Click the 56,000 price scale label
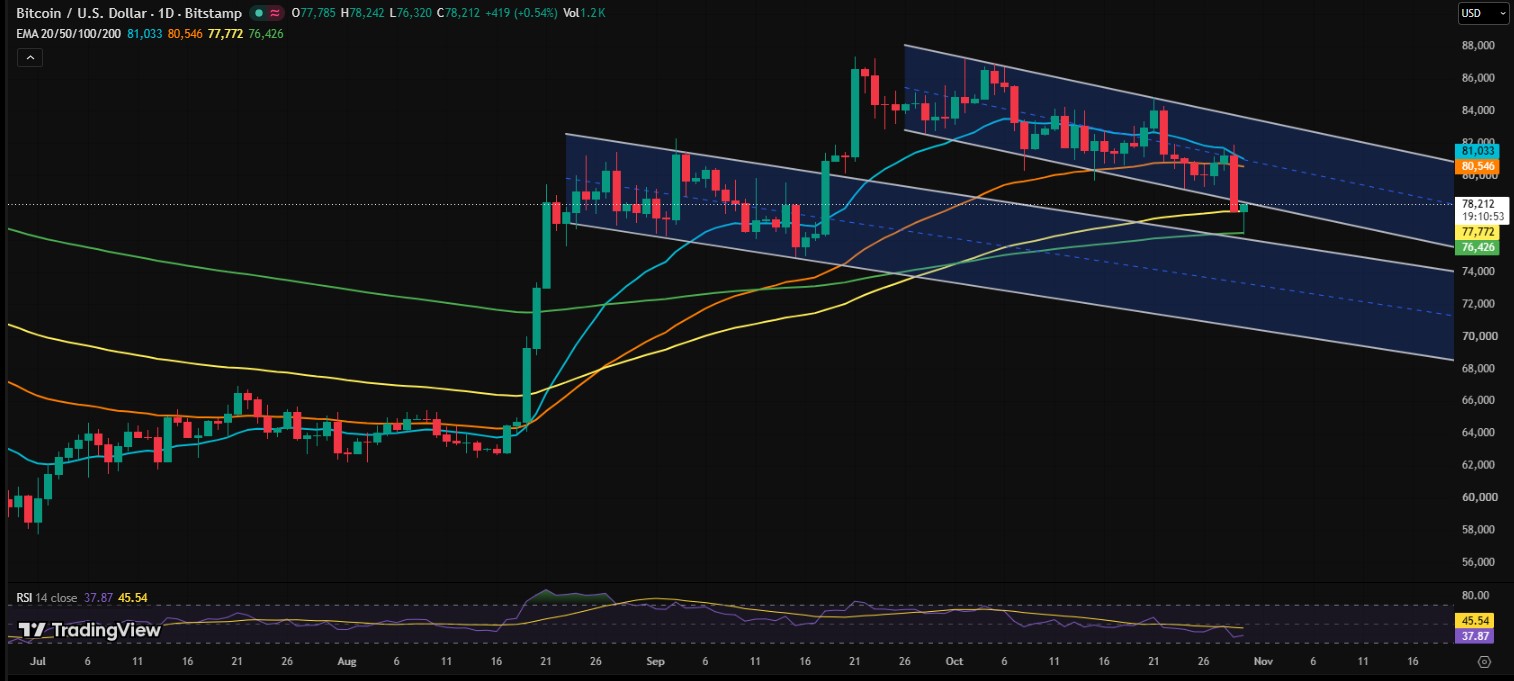The image size is (1514, 681). [1478, 561]
